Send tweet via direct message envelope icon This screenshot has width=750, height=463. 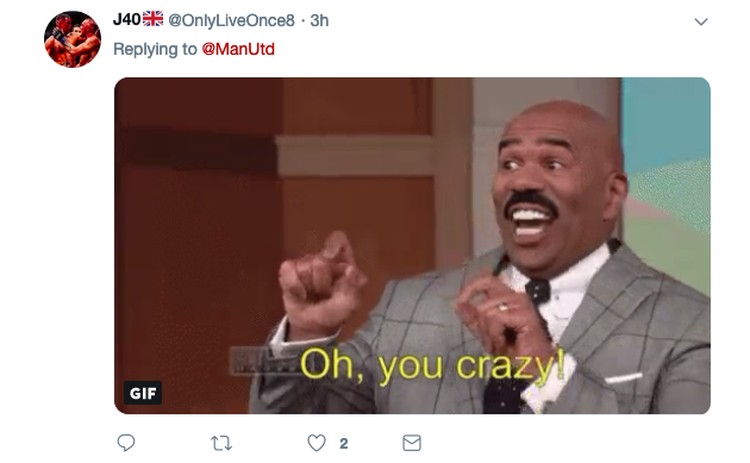(412, 443)
